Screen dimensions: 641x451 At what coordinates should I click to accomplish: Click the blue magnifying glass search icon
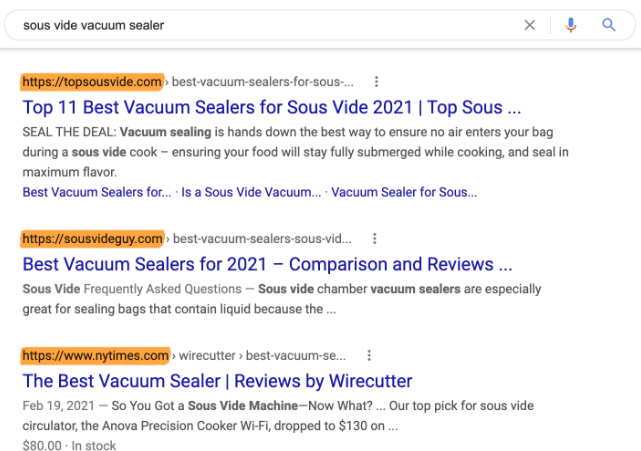(609, 25)
